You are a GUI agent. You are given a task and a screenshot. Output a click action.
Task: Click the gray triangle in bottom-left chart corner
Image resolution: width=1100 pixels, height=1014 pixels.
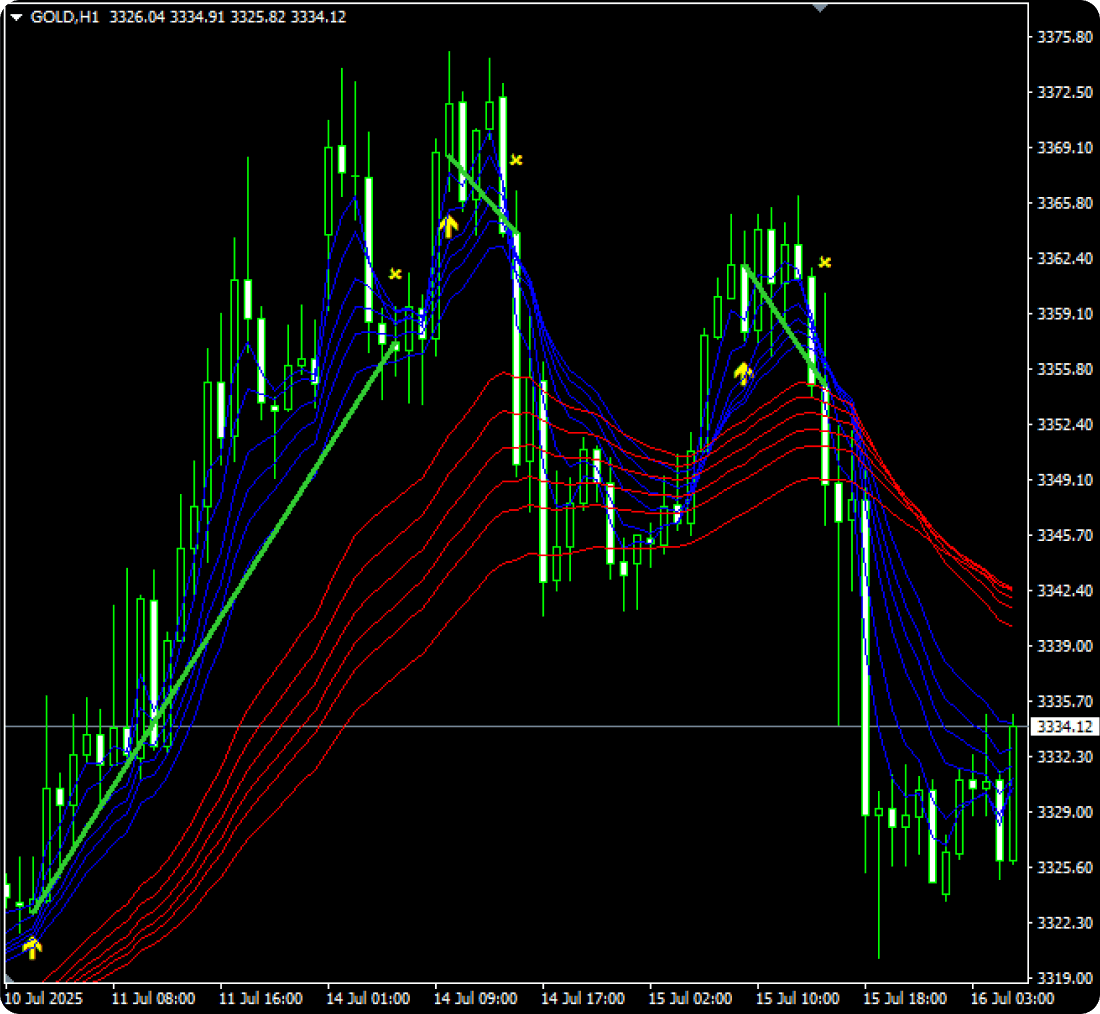(10, 976)
